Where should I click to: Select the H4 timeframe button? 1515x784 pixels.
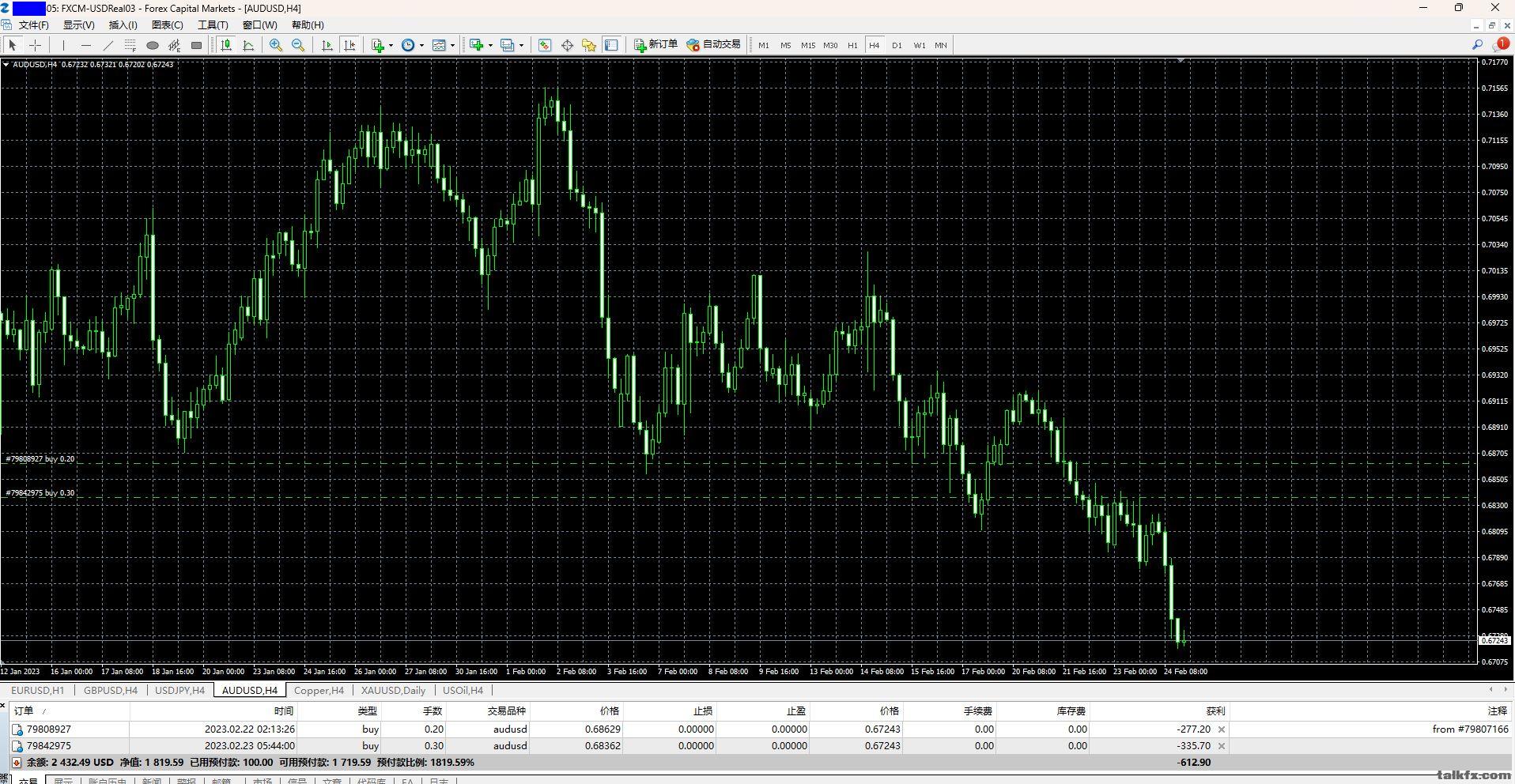pyautogui.click(x=875, y=45)
